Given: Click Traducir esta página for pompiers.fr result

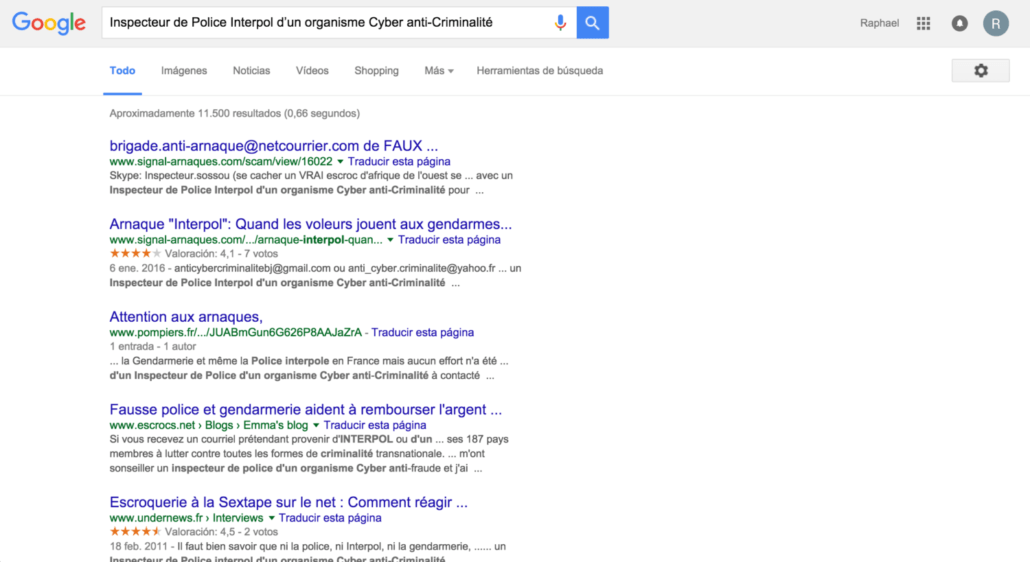Looking at the screenshot, I should [422, 333].
